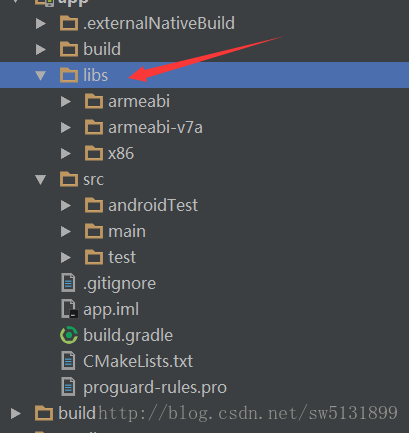Select the build folder under app
Image resolution: width=409 pixels, height=433 pixels.
pos(102,49)
